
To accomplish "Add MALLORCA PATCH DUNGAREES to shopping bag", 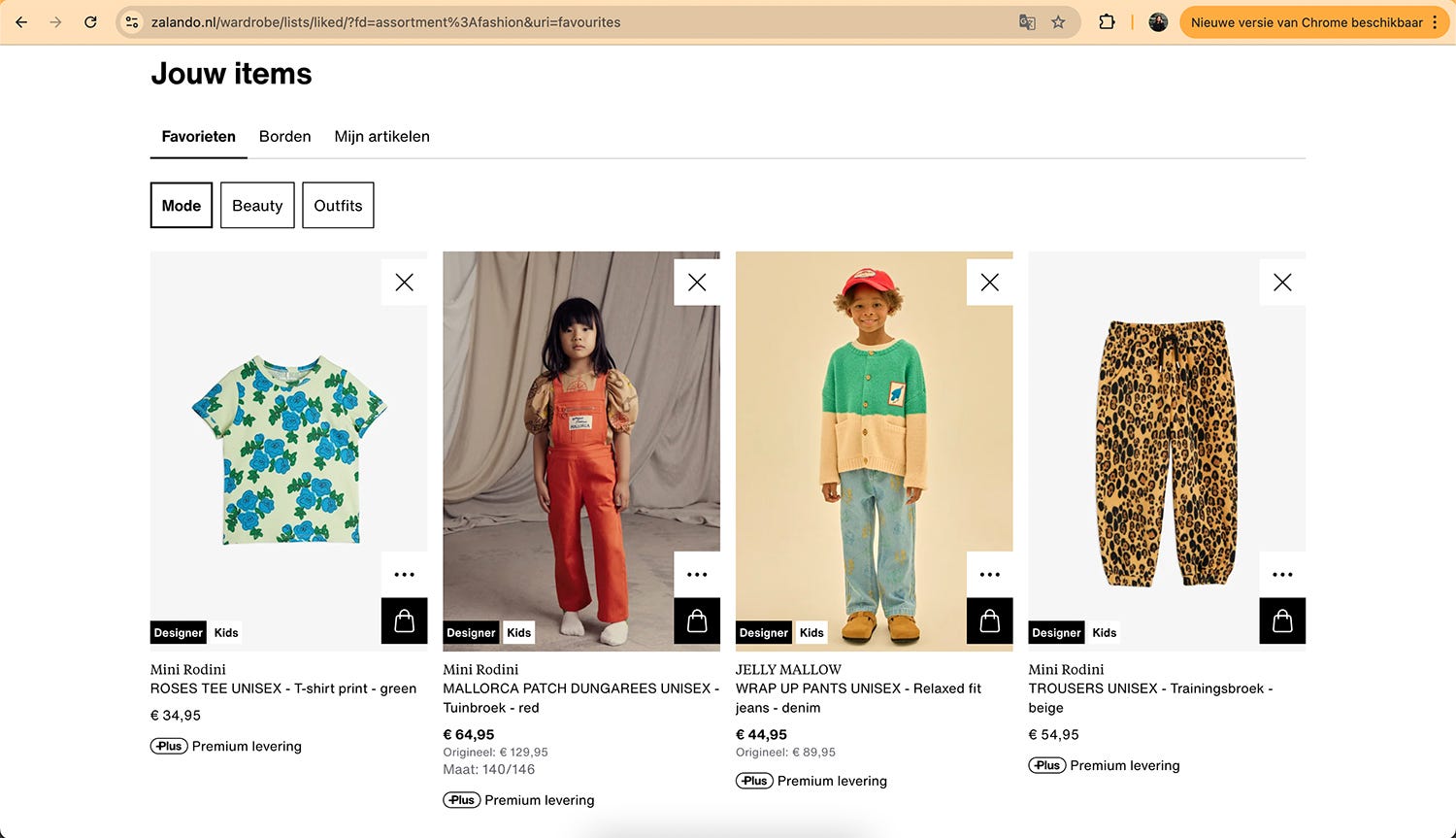I will [697, 620].
